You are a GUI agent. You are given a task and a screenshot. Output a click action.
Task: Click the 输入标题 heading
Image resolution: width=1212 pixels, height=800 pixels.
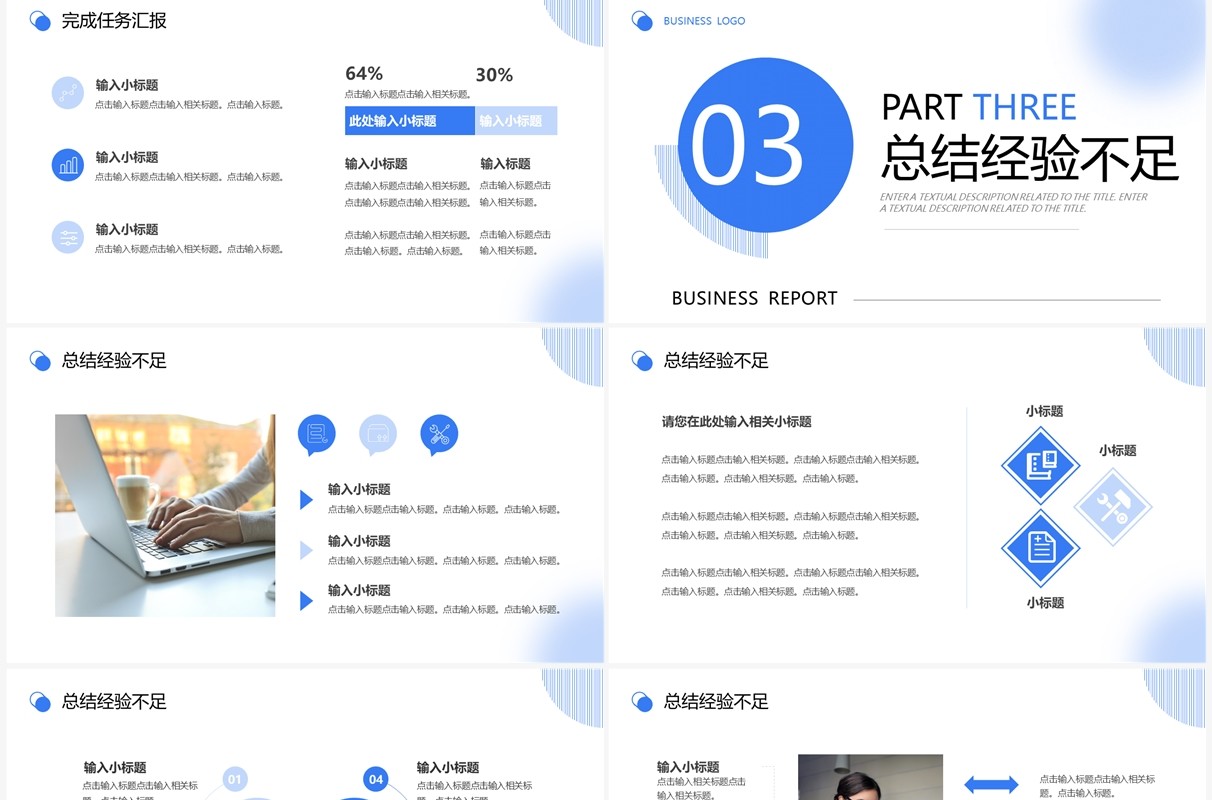tap(505, 164)
